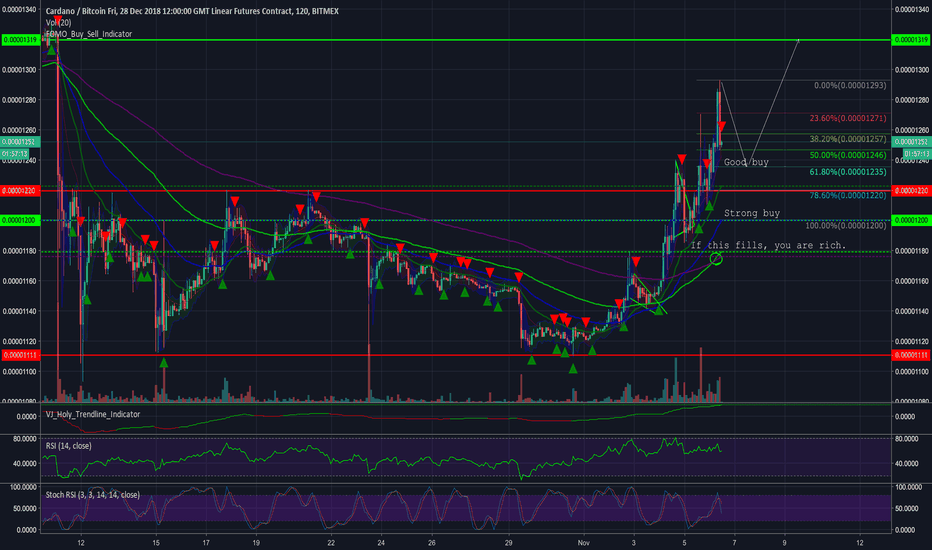Click 0.00001160 on the right price scale

click(912, 281)
